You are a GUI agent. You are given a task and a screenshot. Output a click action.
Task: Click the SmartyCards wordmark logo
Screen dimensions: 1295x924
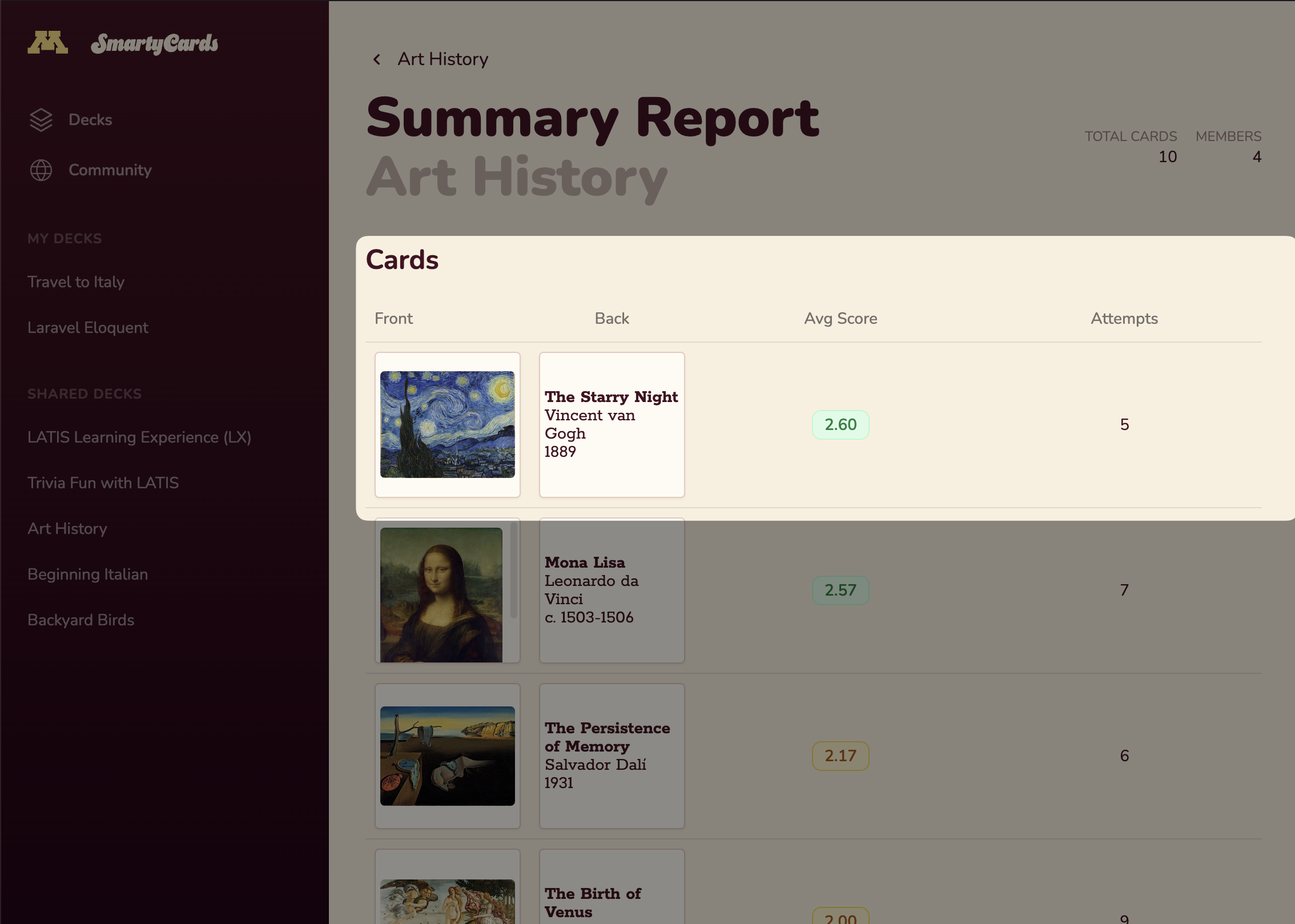(x=154, y=43)
